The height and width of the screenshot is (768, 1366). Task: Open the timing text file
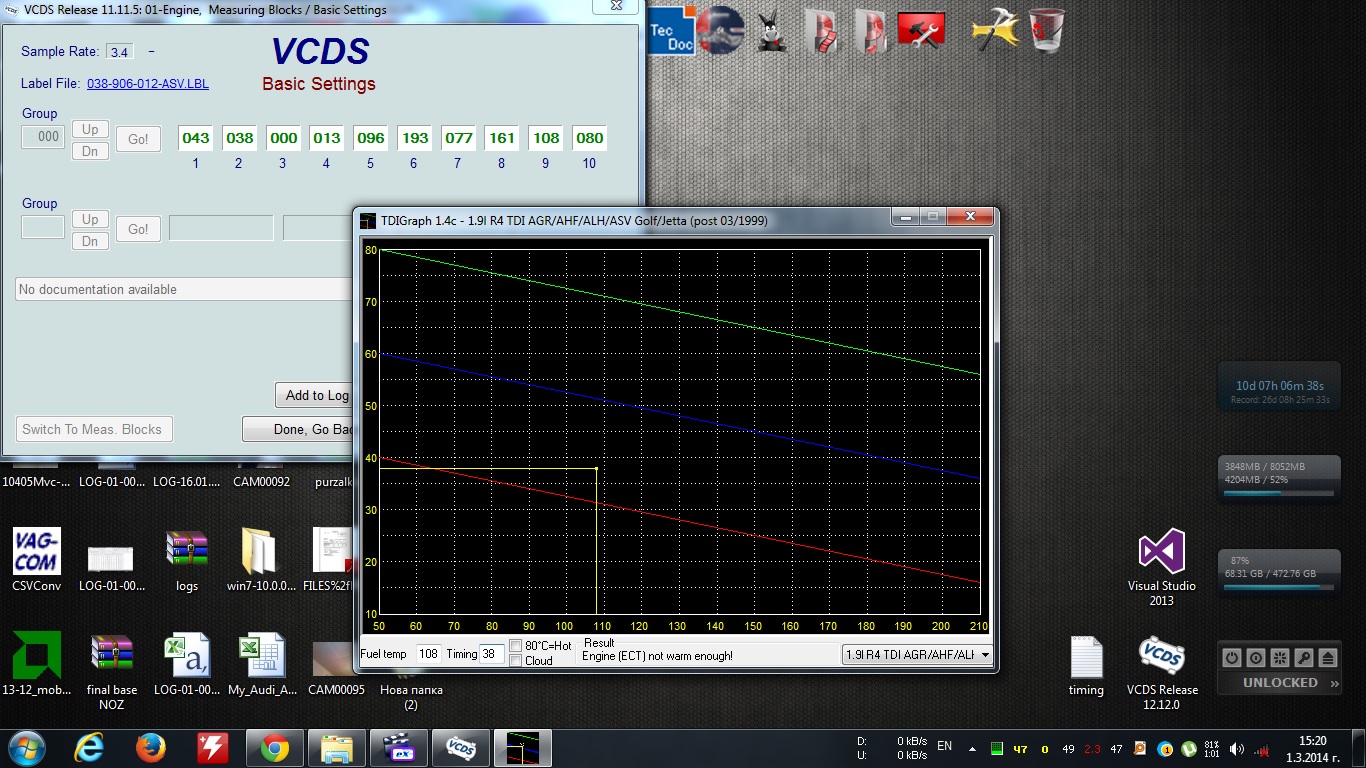[x=1086, y=657]
